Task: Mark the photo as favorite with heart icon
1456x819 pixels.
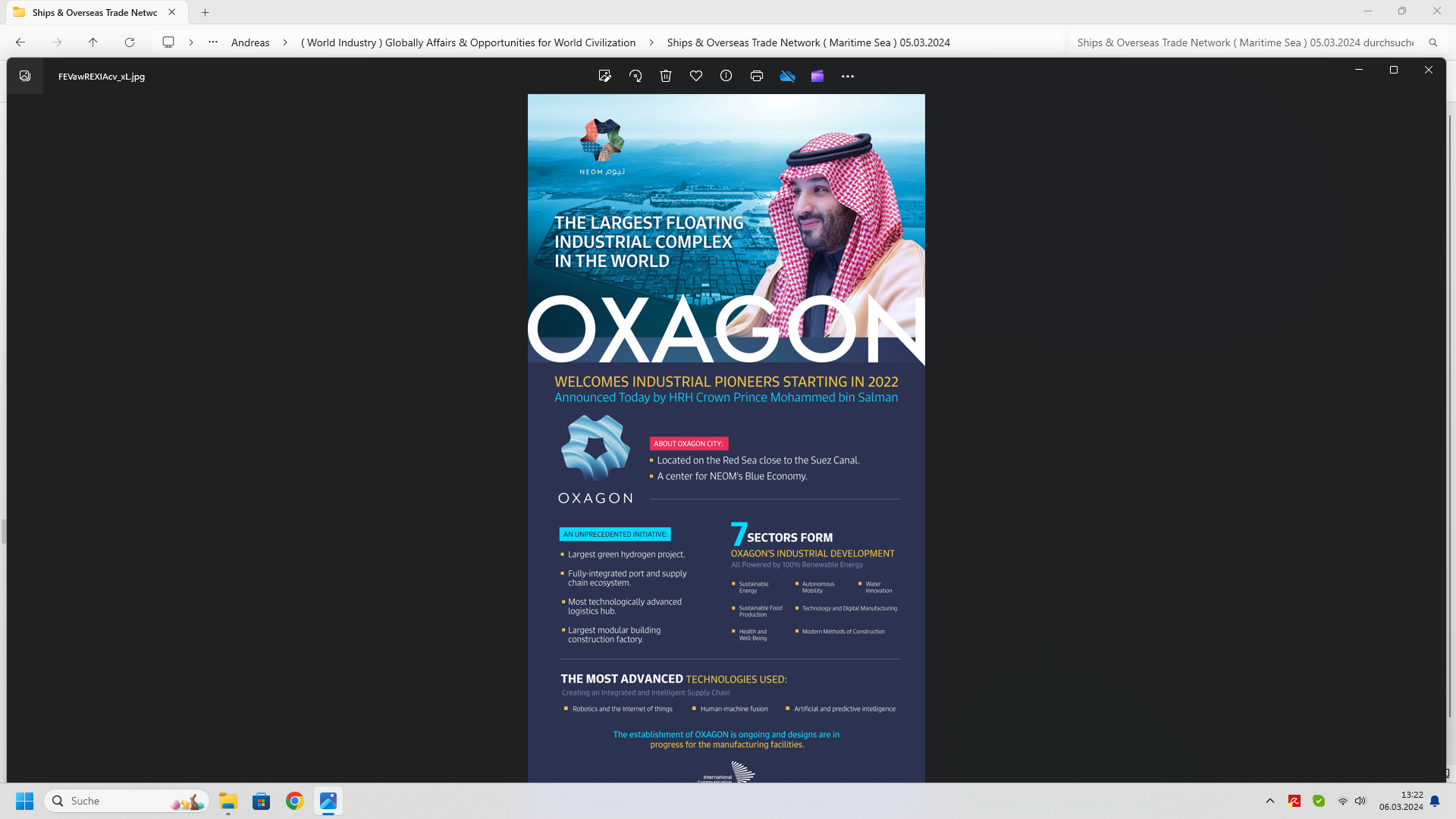Action: pos(696,76)
